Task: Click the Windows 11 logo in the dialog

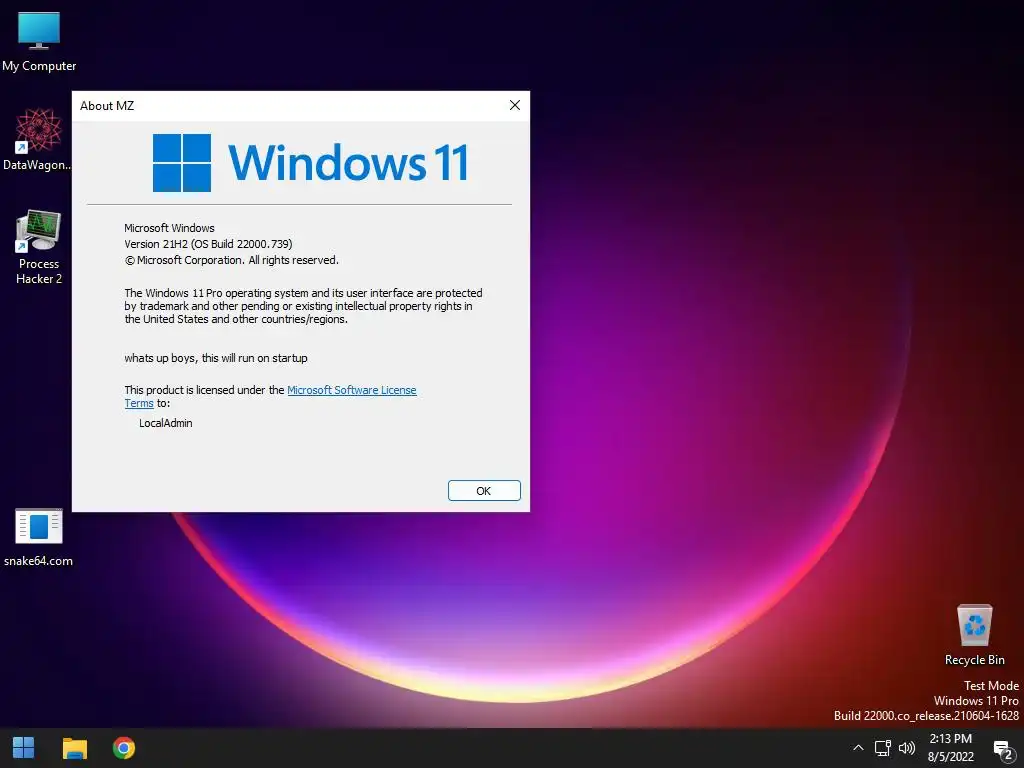Action: pyautogui.click(x=310, y=163)
